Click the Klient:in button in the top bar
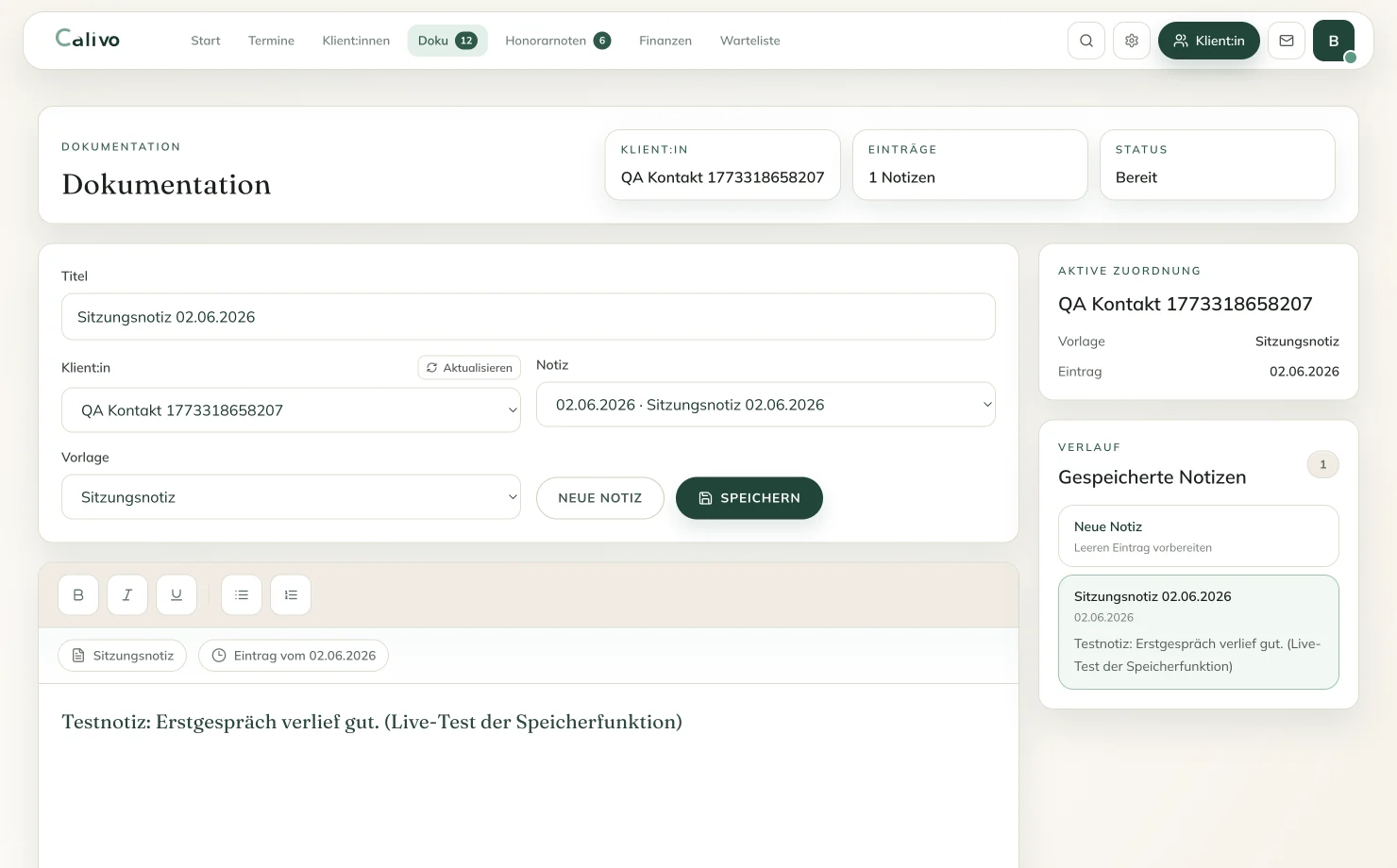This screenshot has height=868, width=1397. pyautogui.click(x=1209, y=41)
